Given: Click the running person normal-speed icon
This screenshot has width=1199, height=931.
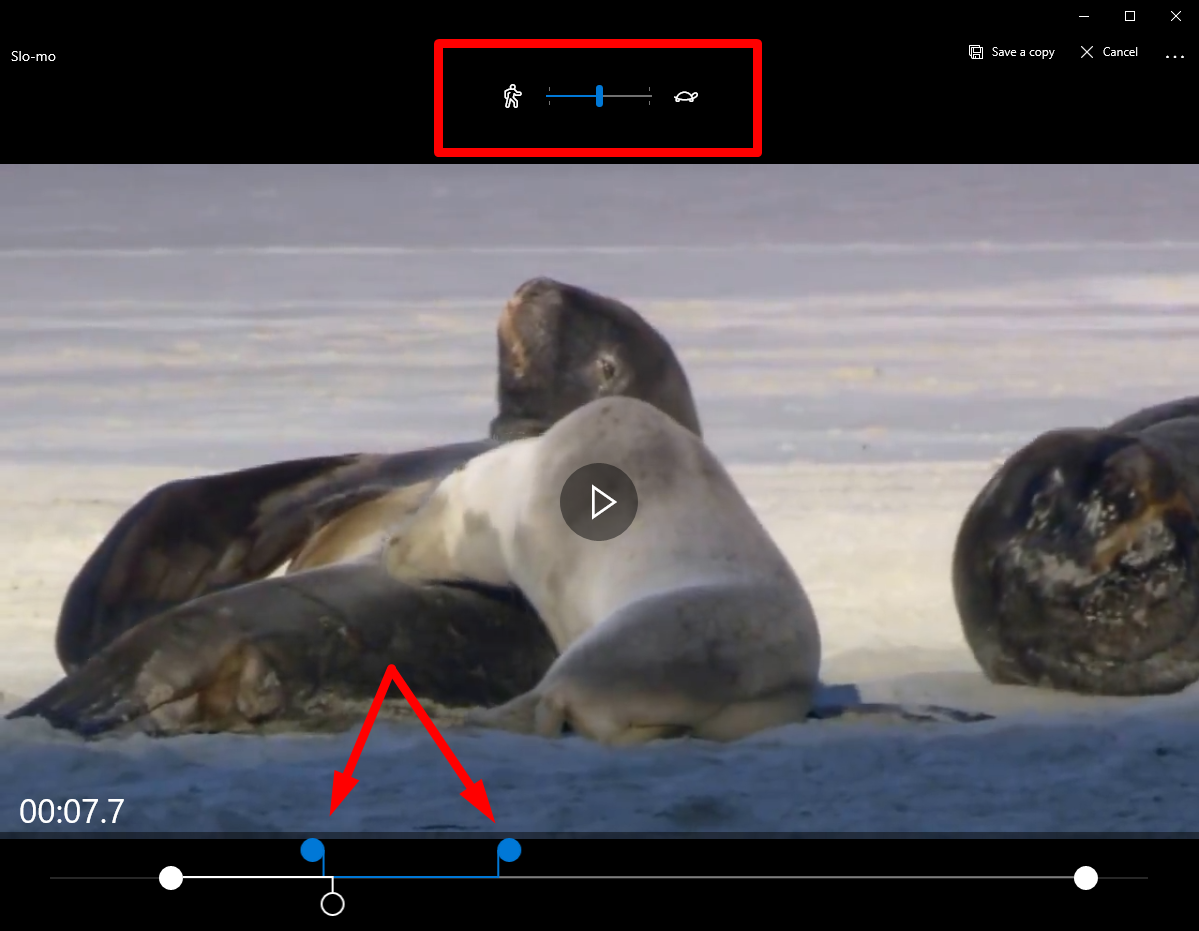Looking at the screenshot, I should click(x=512, y=96).
